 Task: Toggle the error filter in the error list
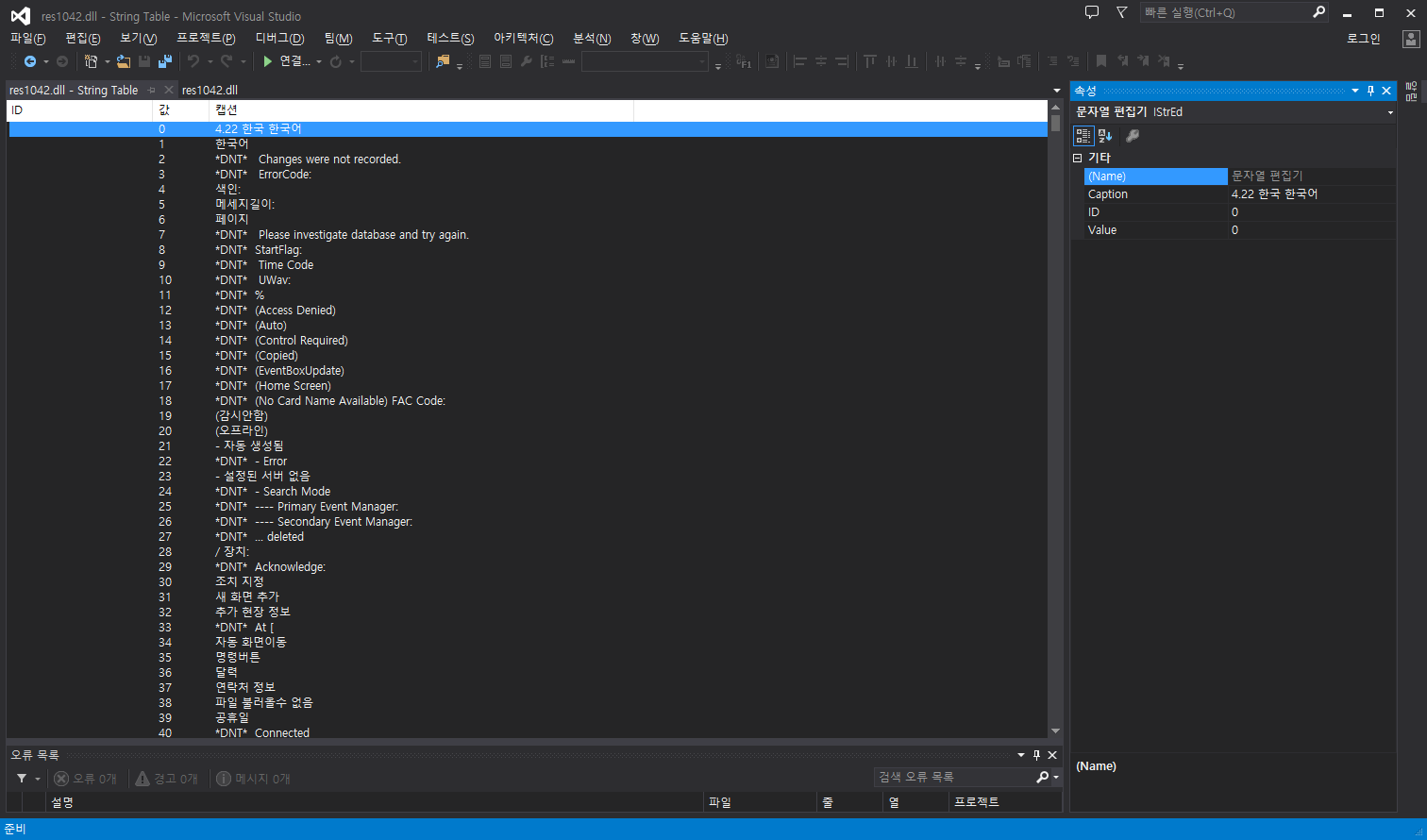(86, 778)
